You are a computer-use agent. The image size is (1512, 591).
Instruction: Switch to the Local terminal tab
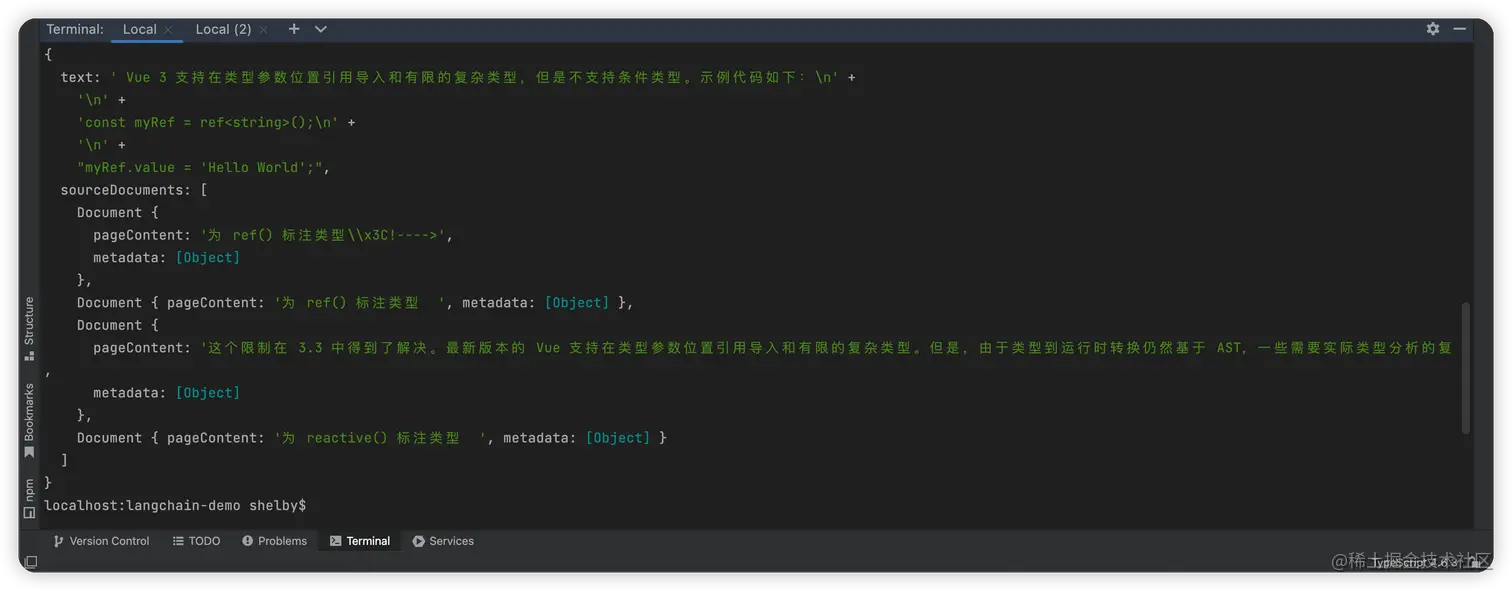tap(139, 29)
